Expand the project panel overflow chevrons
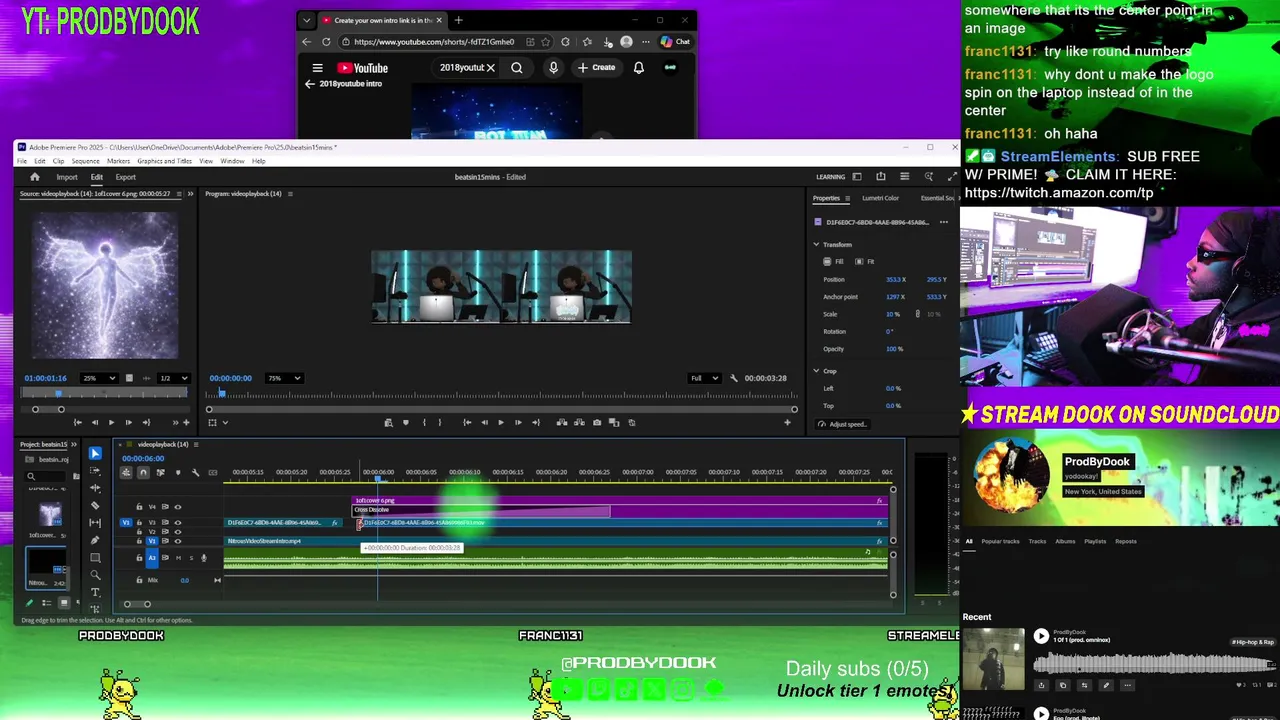 tap(75, 444)
